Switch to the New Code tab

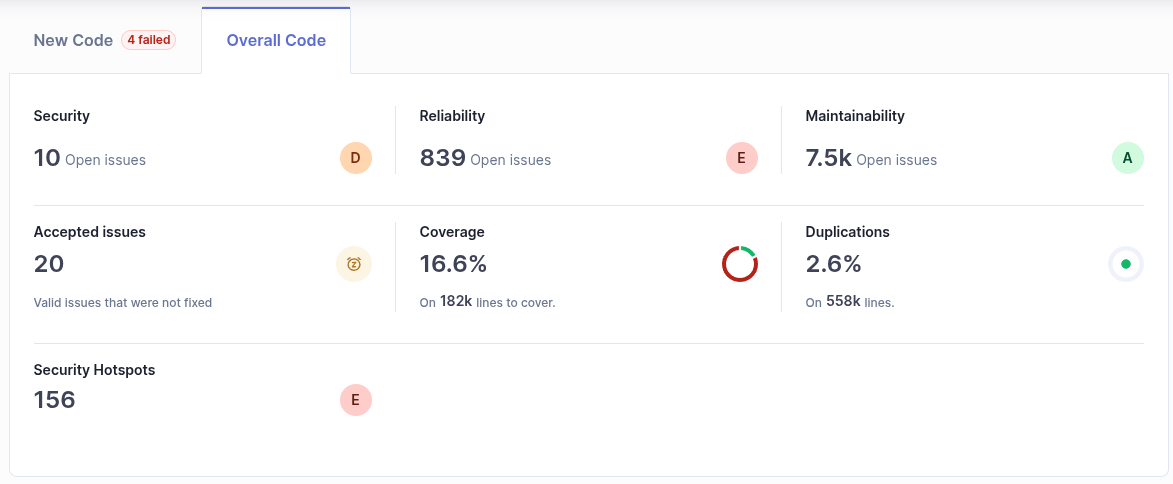coord(104,40)
